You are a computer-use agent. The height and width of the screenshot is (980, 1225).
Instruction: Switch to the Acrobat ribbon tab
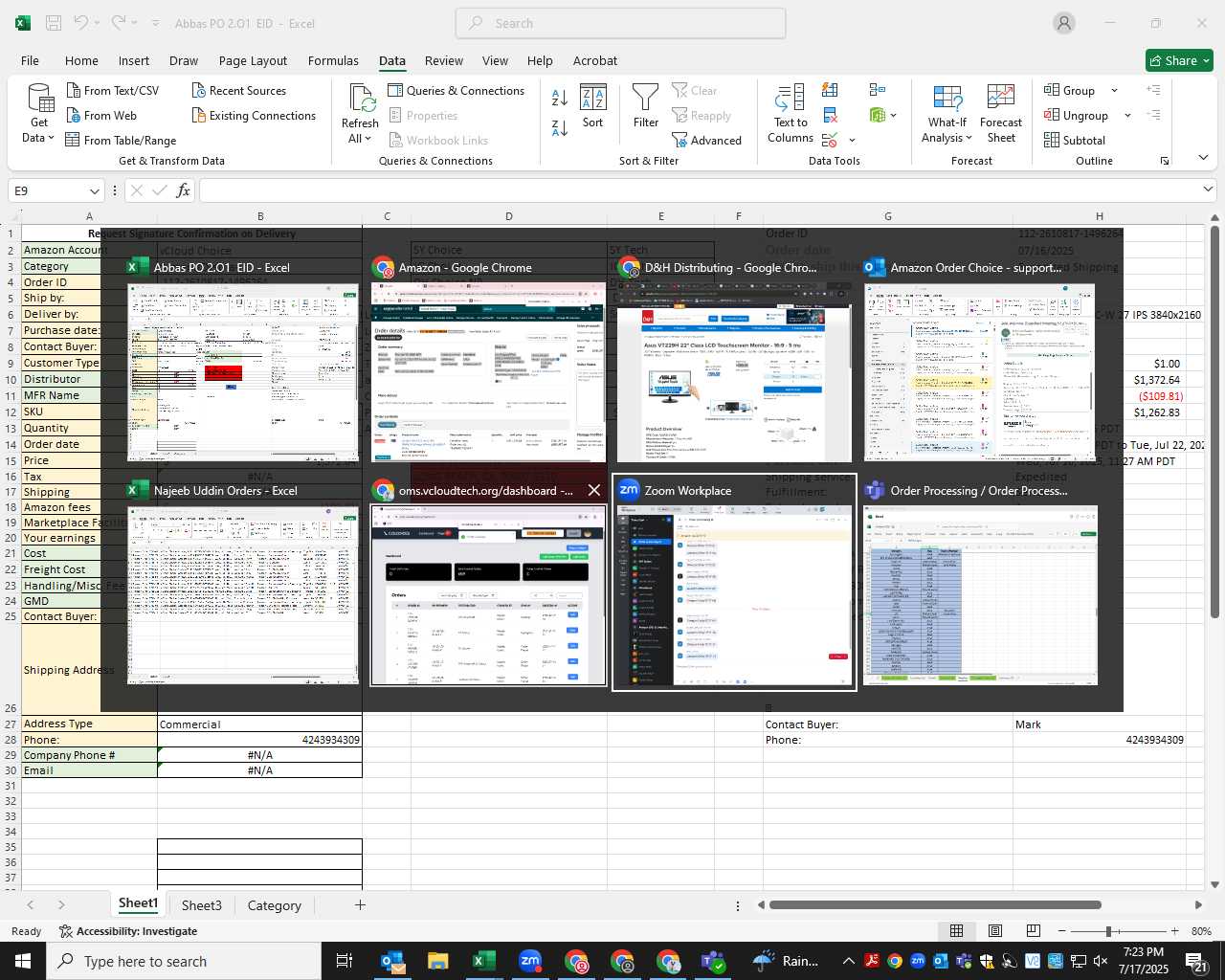coord(595,60)
